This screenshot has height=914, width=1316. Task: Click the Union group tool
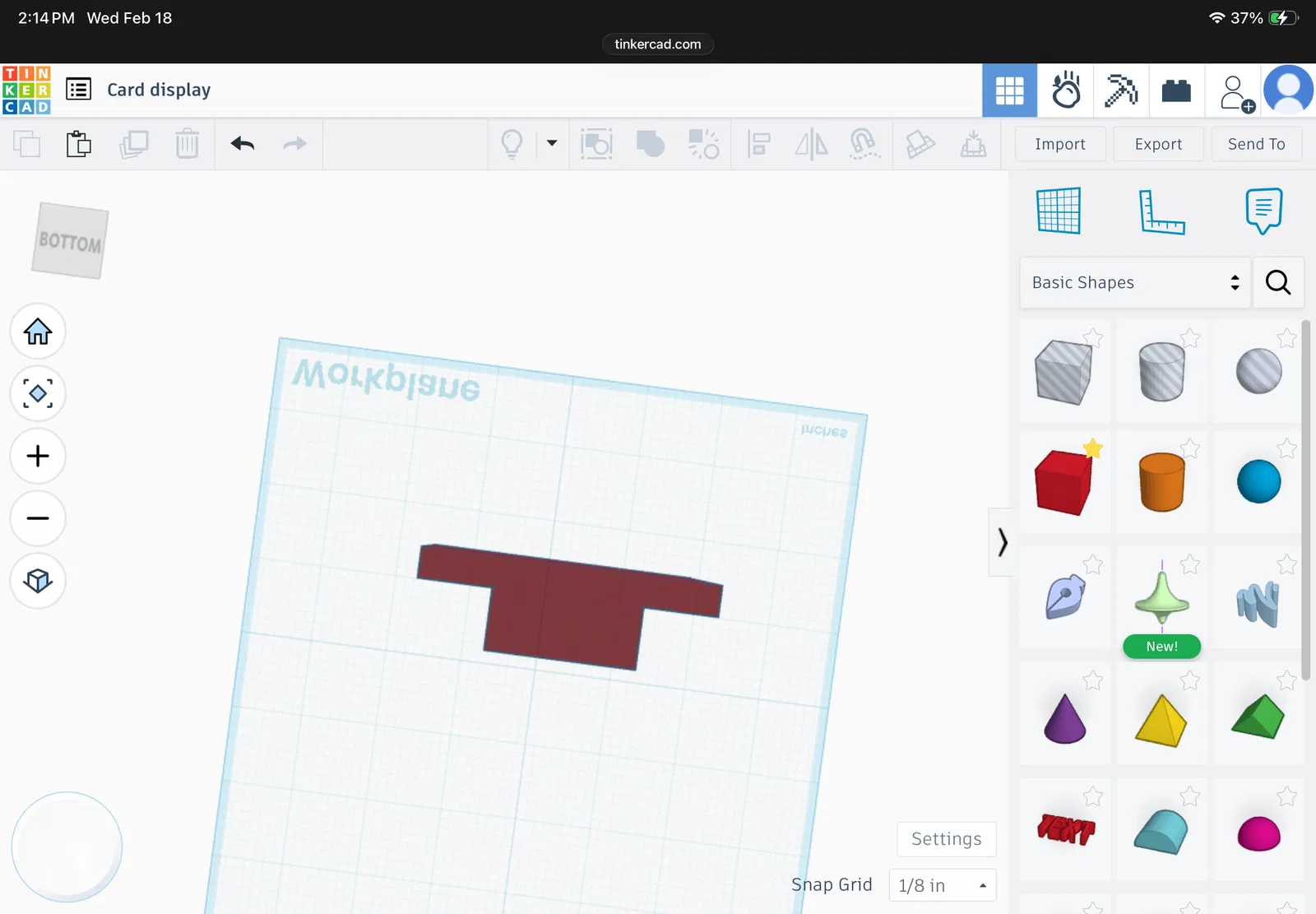(x=650, y=144)
